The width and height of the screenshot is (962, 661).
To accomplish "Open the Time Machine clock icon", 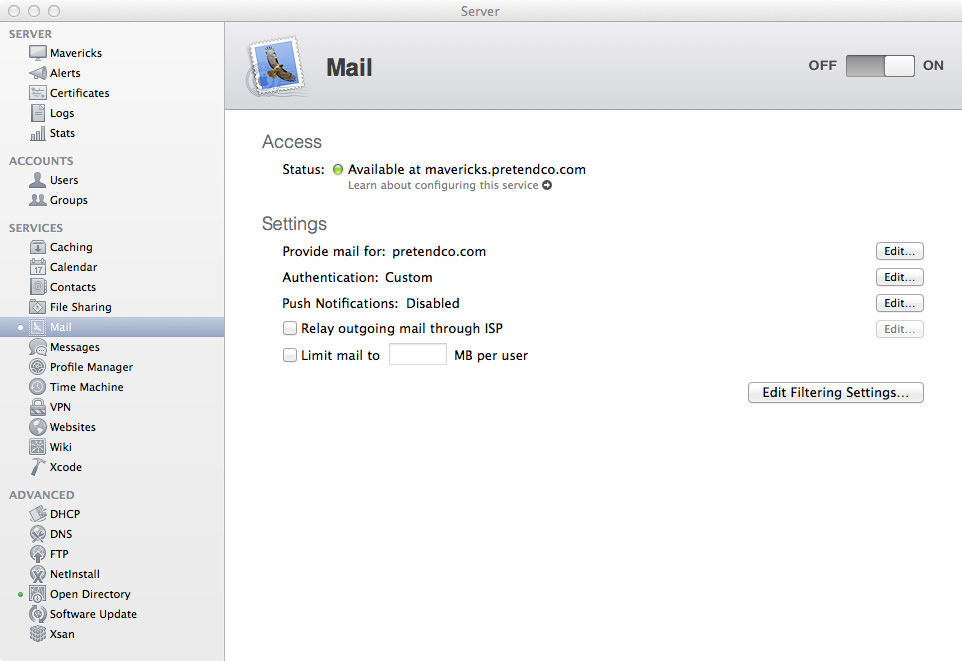I will tap(37, 387).
